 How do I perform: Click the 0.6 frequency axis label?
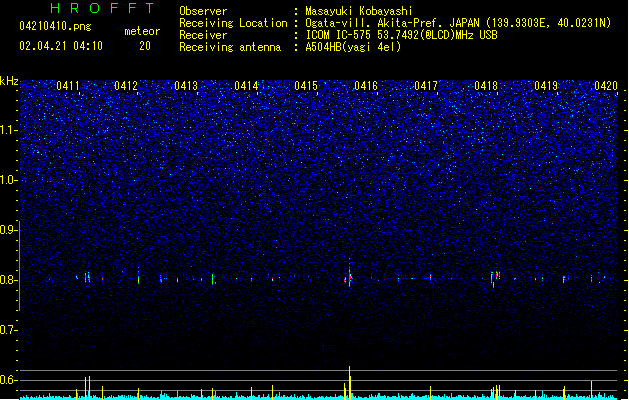click(8, 380)
